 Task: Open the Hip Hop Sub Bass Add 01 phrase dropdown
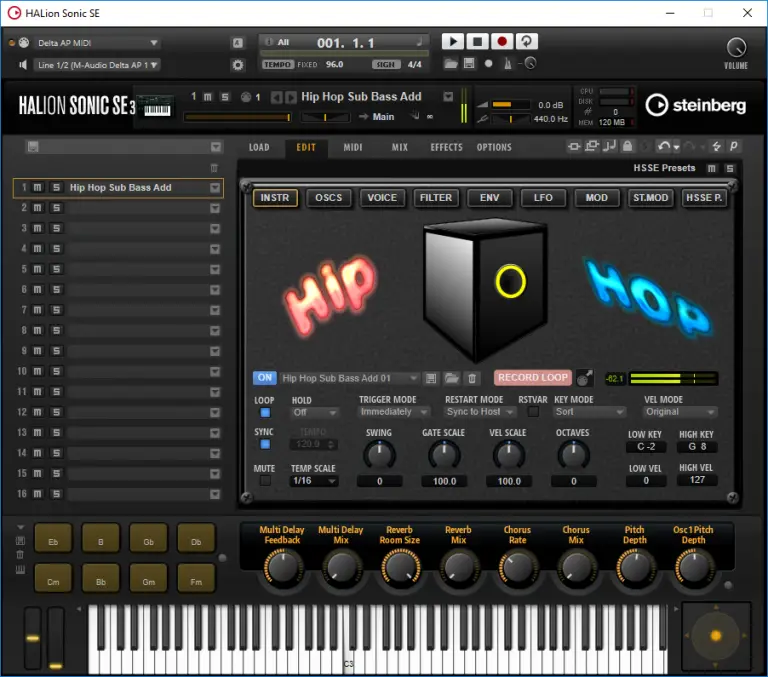(x=350, y=378)
